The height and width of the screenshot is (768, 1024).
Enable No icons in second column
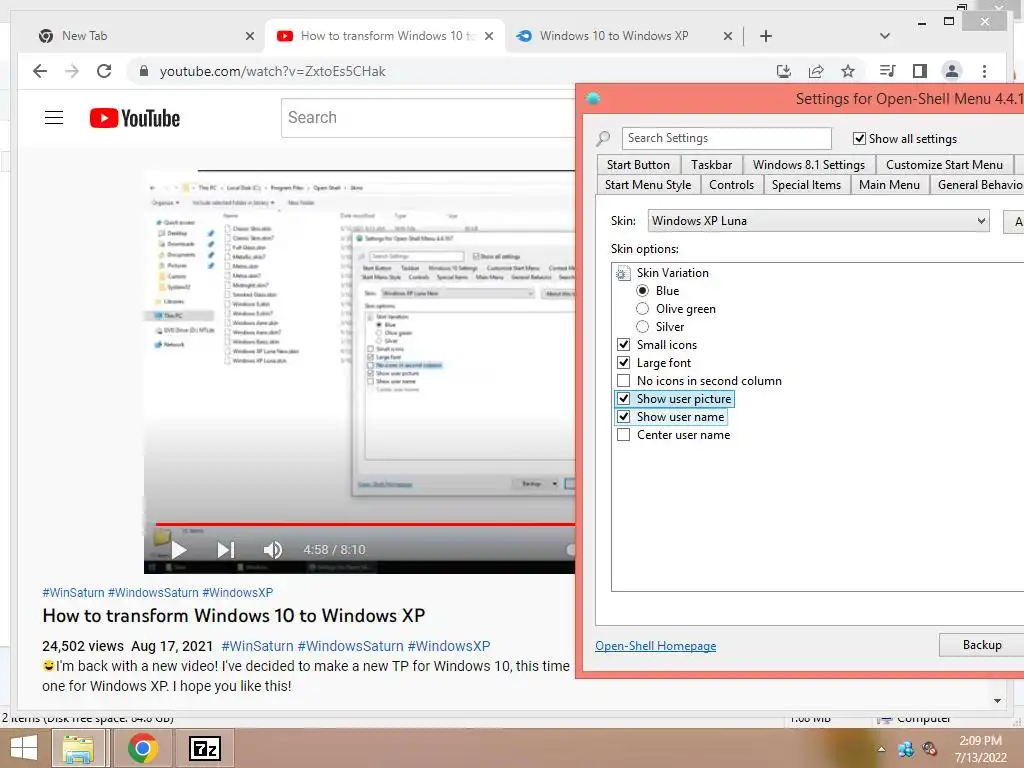point(624,381)
